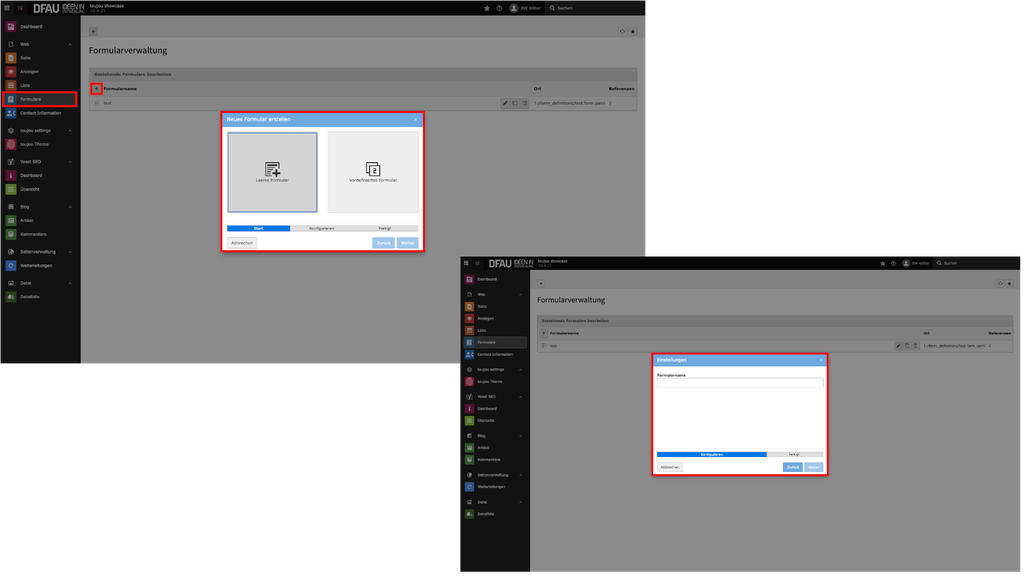1024x576 pixels.
Task: Collapse the Blog section in the lower-right sidebar
Action: (520, 436)
